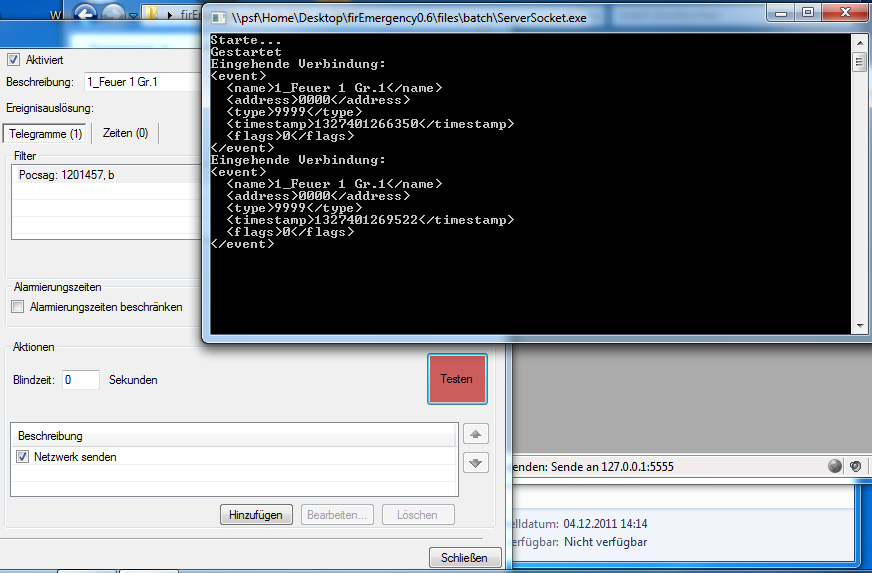Viewport: 872px width, 573px height.
Task: Click the back navigation arrow in Explorer
Action: 86,14
